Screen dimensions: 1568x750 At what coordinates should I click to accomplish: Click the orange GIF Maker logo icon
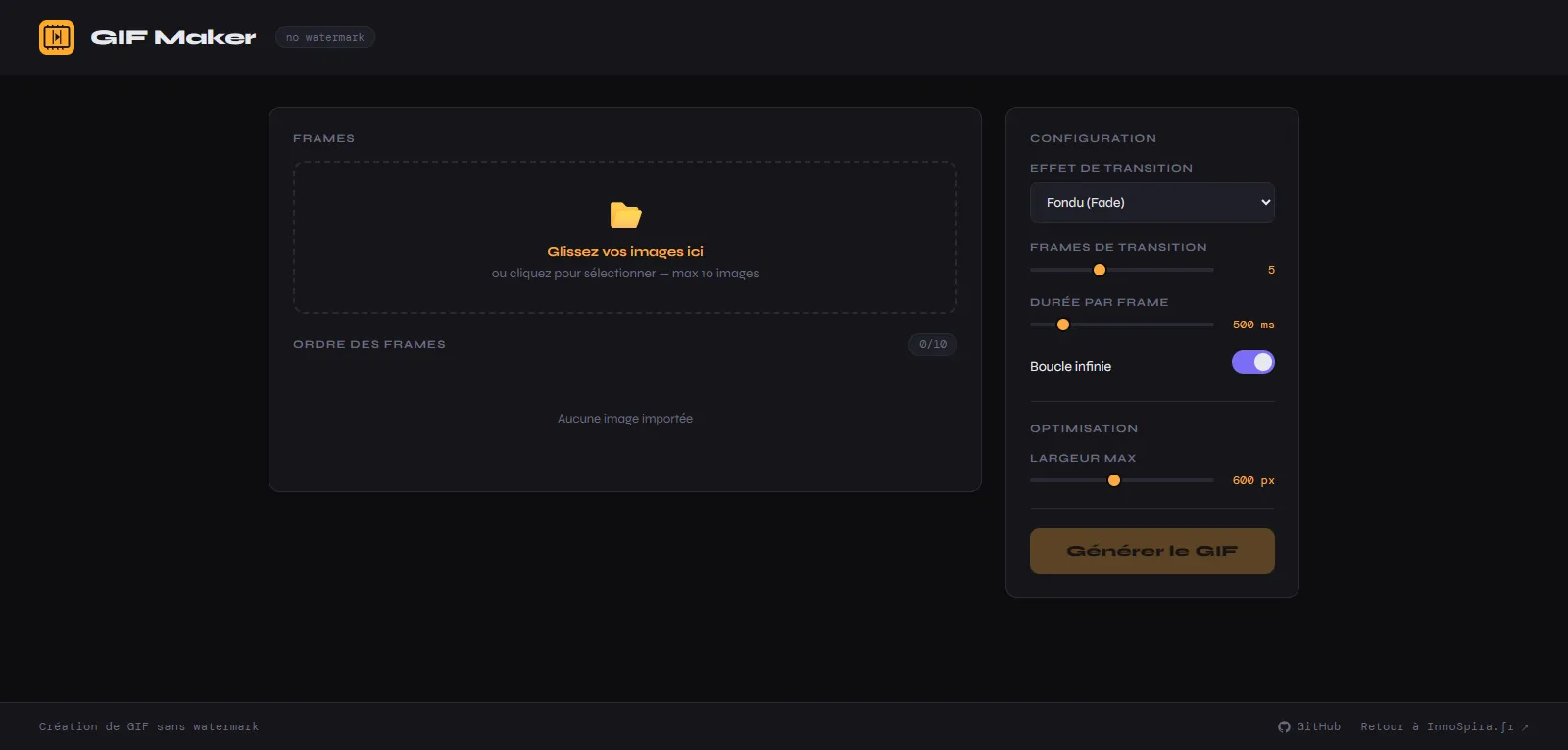click(57, 37)
